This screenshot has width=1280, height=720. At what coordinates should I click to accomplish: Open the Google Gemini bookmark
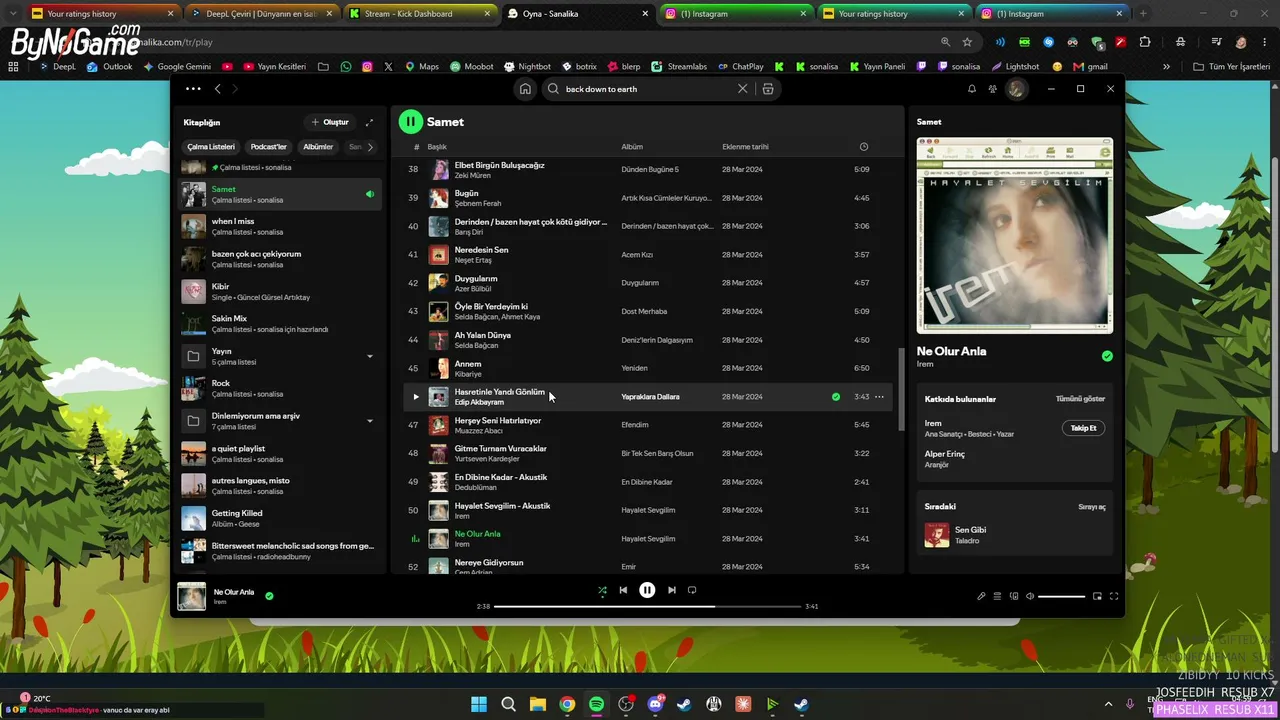tap(177, 67)
